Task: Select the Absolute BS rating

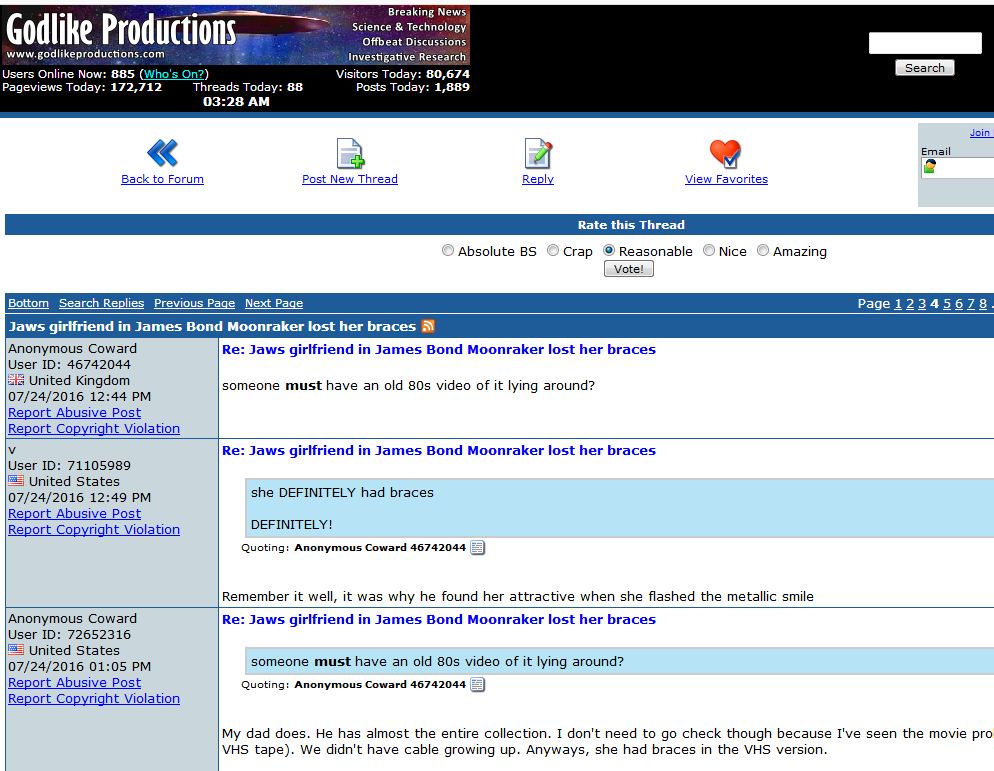Action: [x=448, y=250]
